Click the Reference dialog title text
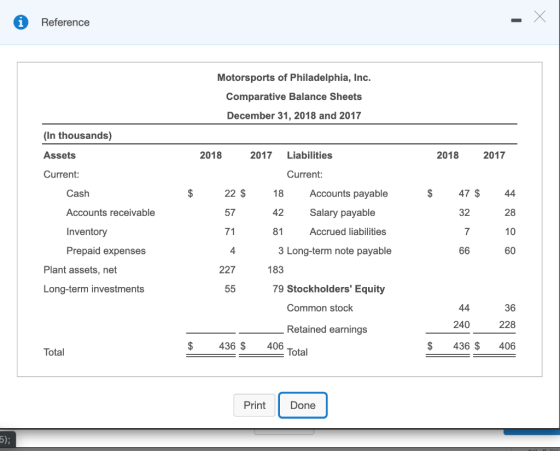Screen dimensions: 560x451 [65, 22]
